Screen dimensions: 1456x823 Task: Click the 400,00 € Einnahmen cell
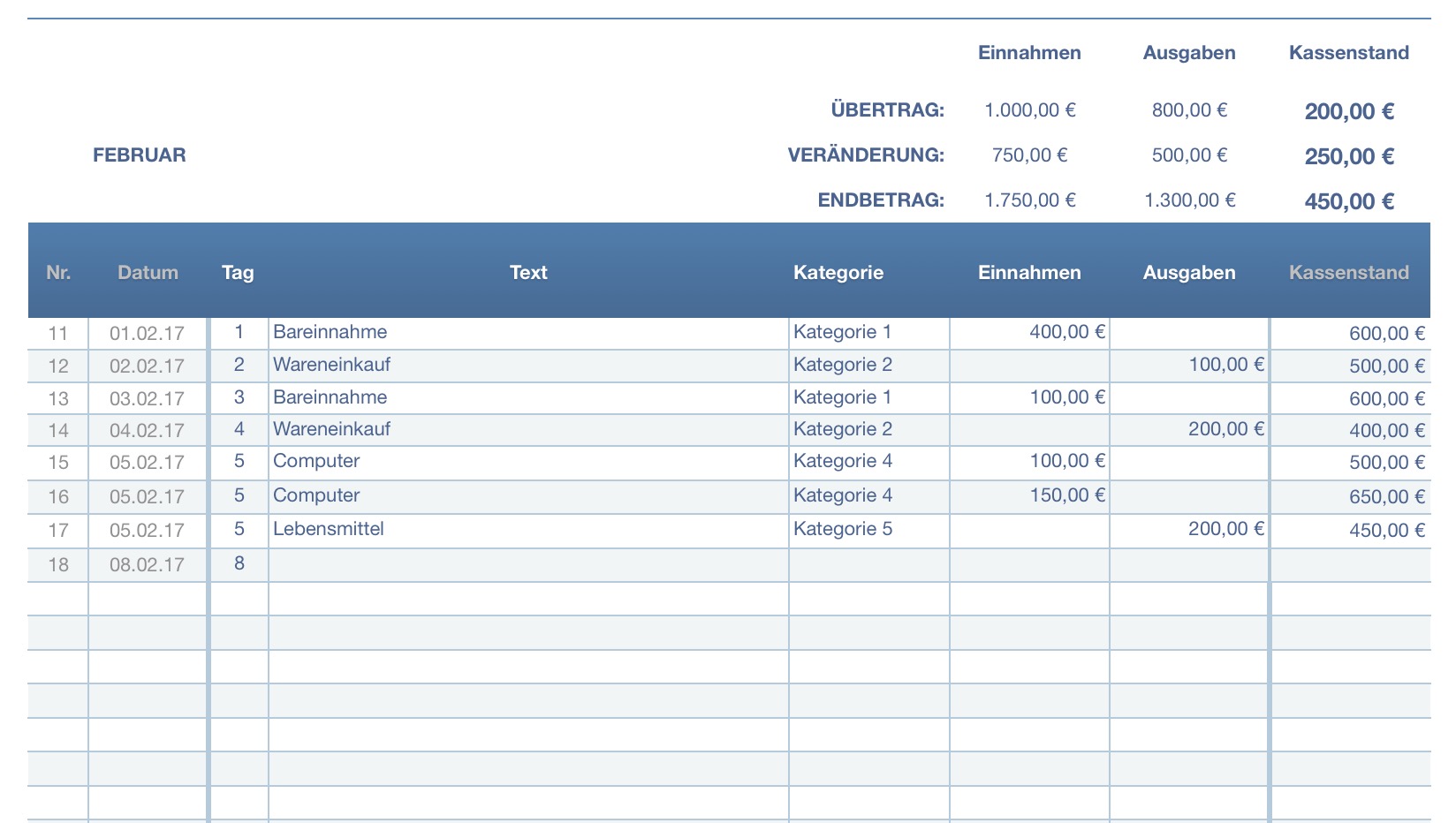coord(1067,332)
